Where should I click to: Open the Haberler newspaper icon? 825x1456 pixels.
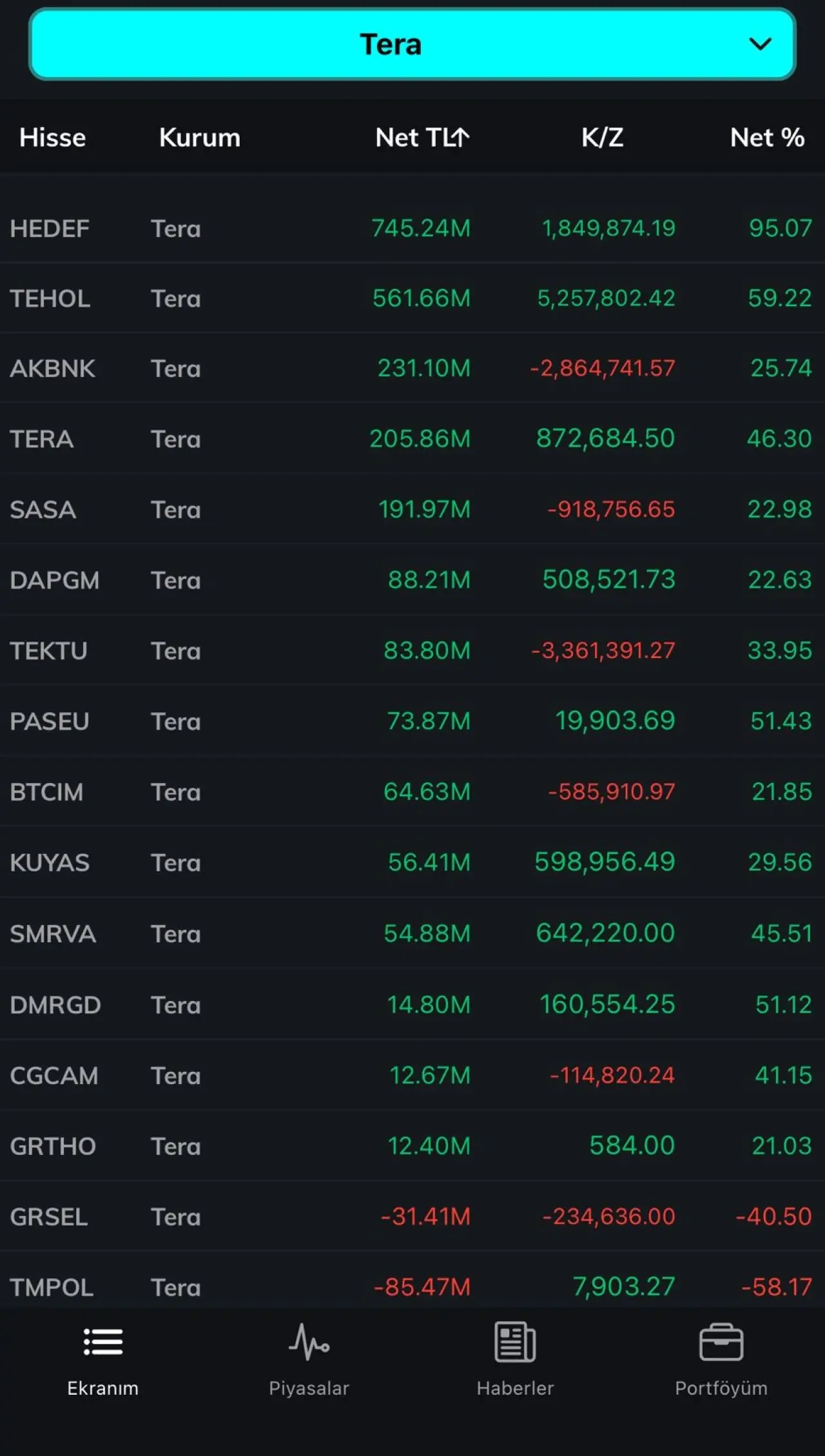(x=515, y=1343)
